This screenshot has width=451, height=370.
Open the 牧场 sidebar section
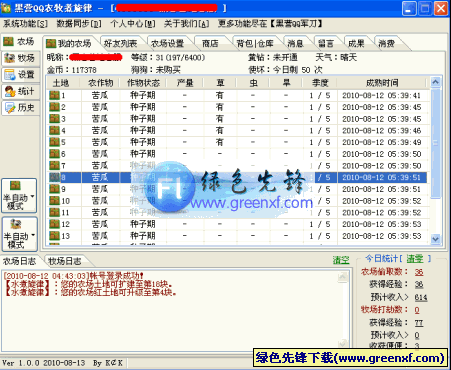(21, 58)
